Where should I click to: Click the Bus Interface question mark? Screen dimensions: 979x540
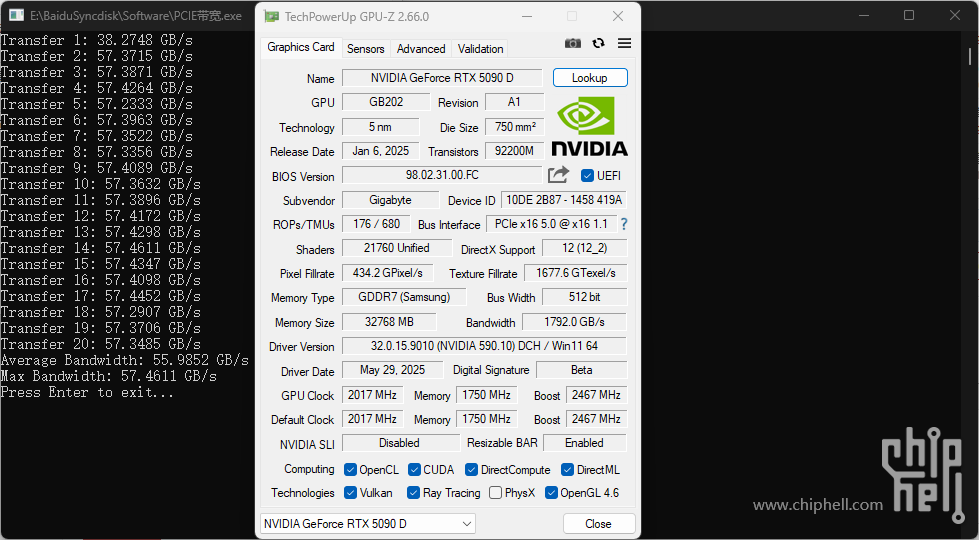click(624, 224)
